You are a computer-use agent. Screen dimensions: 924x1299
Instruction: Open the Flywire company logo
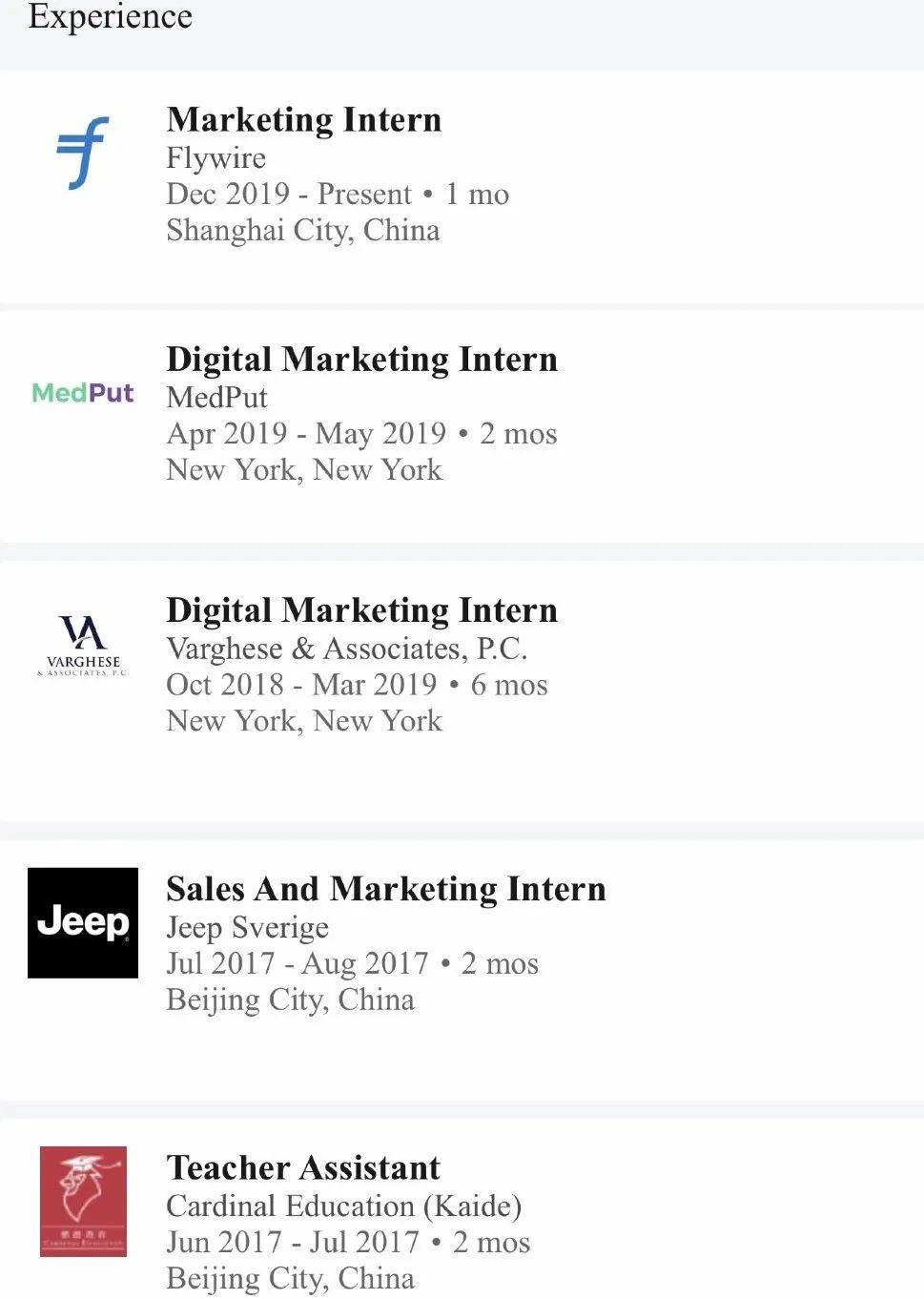coord(82,153)
